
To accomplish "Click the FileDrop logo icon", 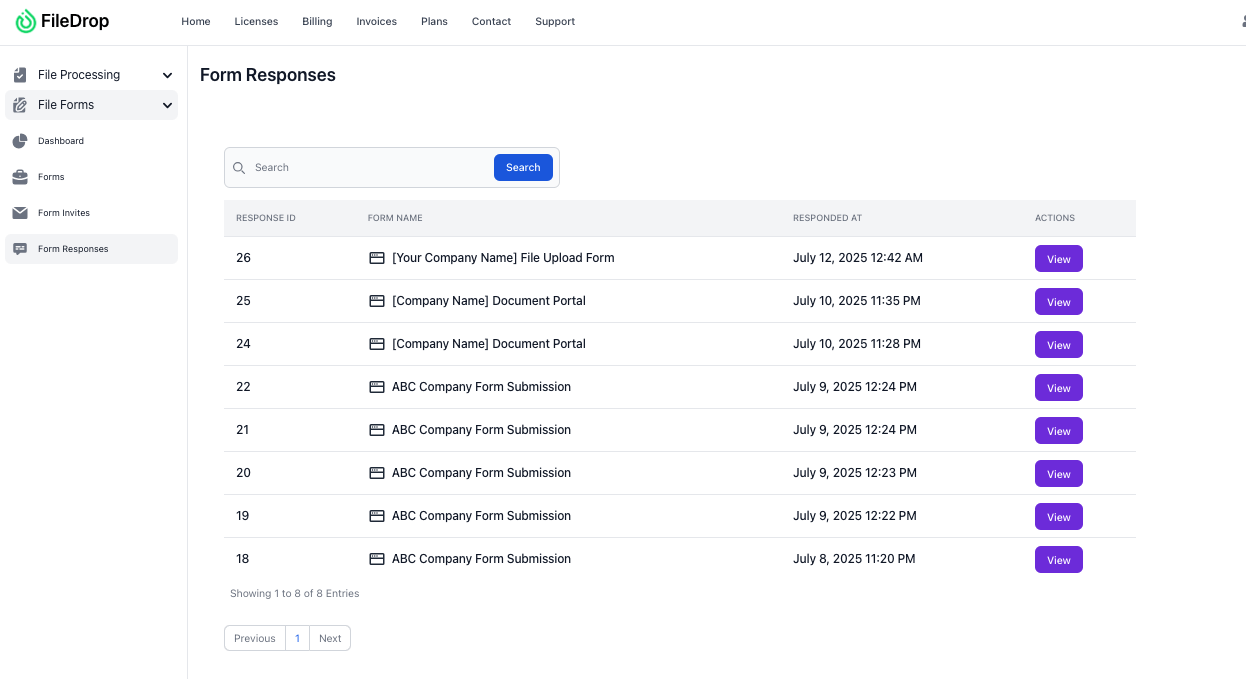I will [x=26, y=21].
